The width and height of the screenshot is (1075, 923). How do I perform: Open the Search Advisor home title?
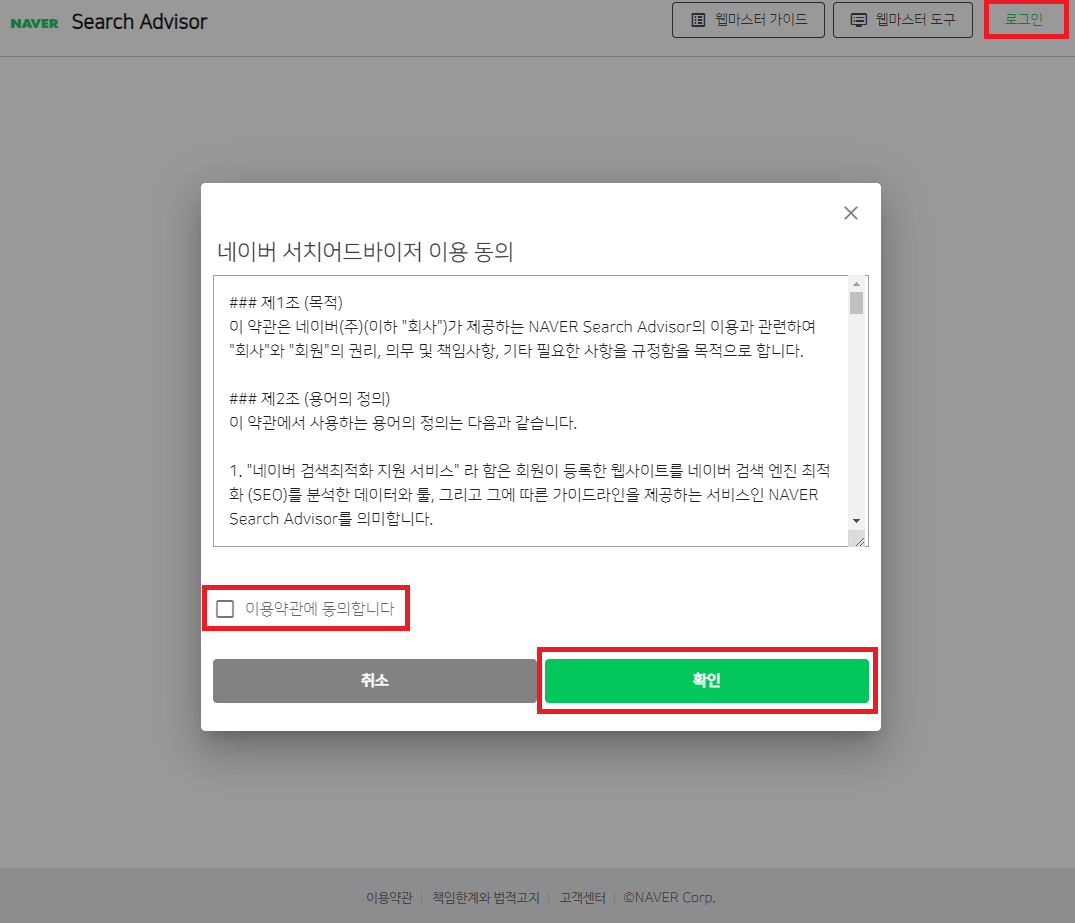[139, 22]
